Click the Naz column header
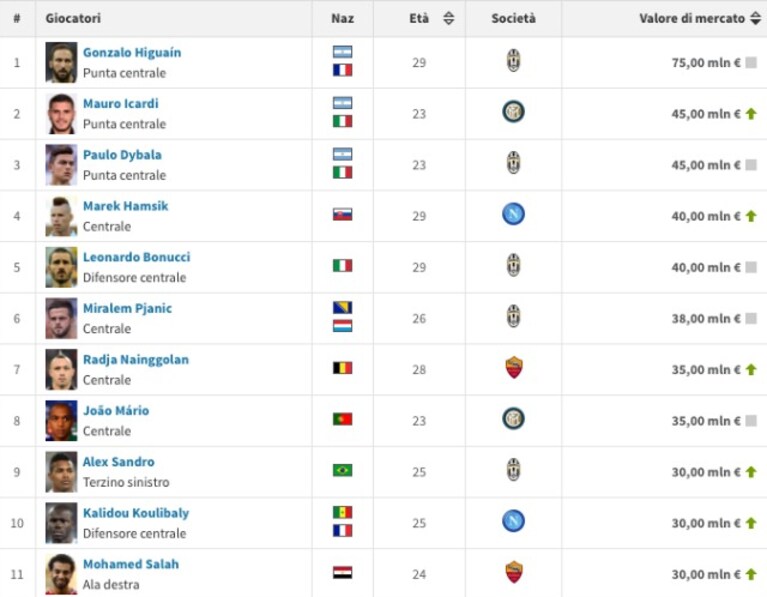This screenshot has height=597, width=767. coord(342,19)
